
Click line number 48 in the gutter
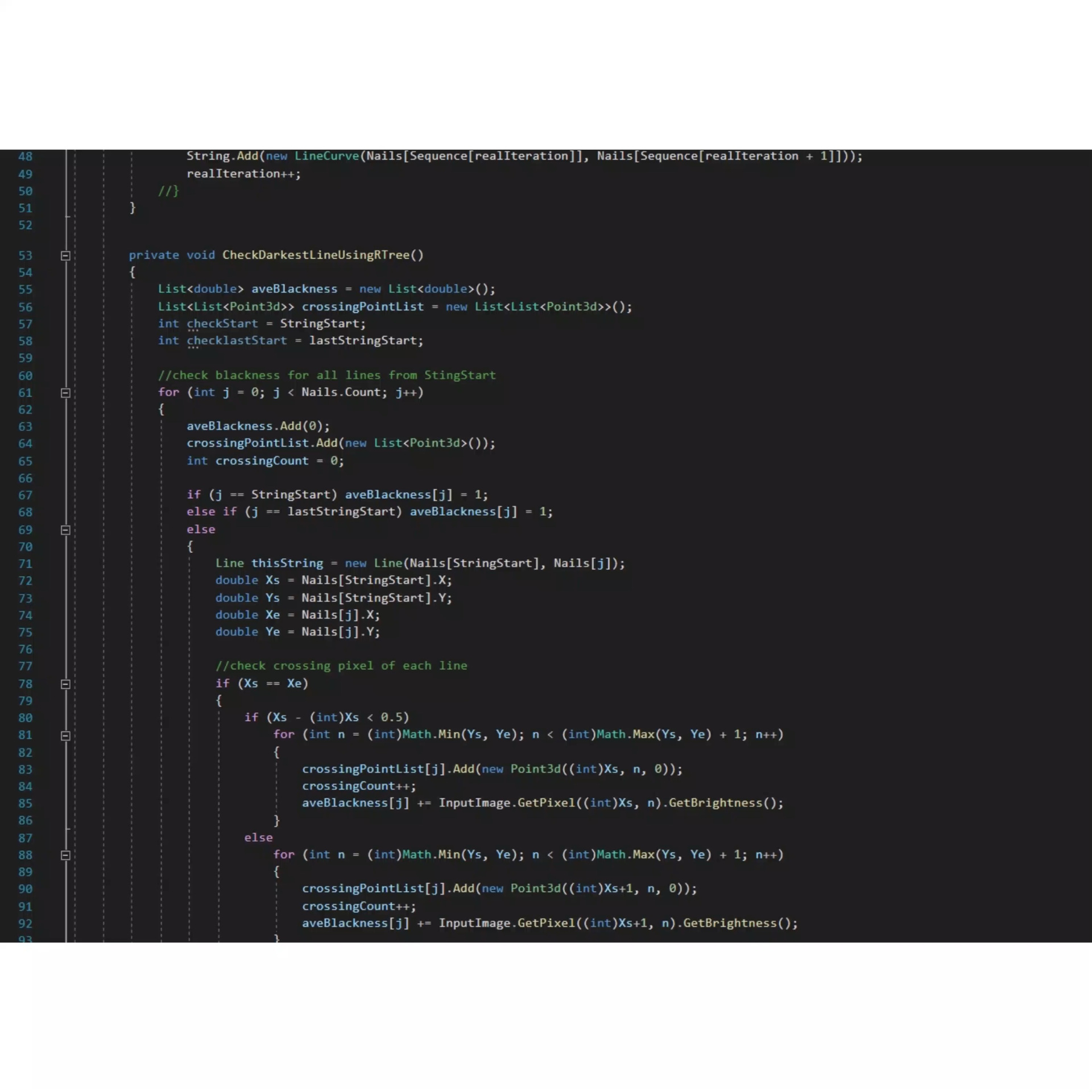click(25, 156)
